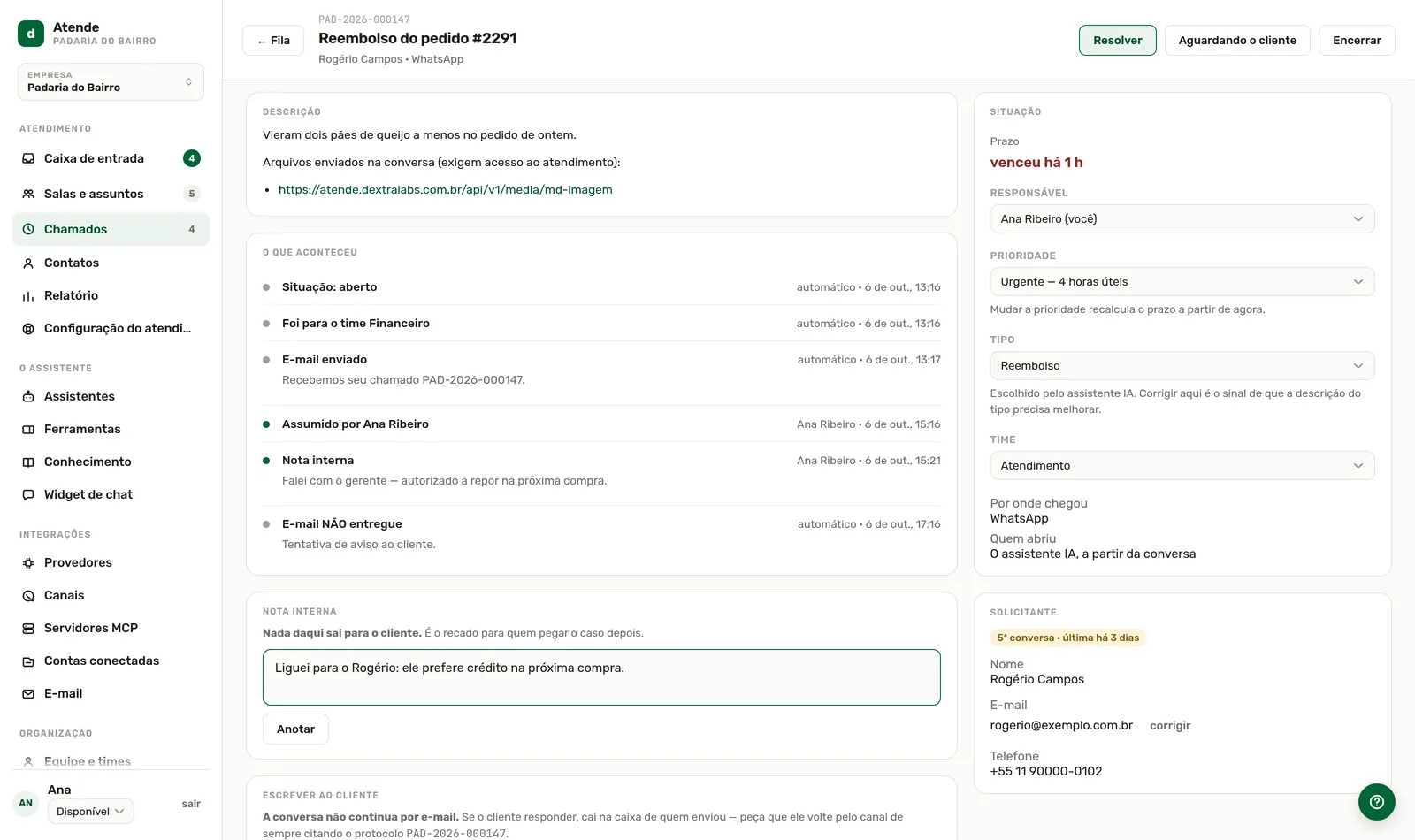Screen dimensions: 1415x840
Task: Open Equipe e times menu item
Action: (111, 760)
